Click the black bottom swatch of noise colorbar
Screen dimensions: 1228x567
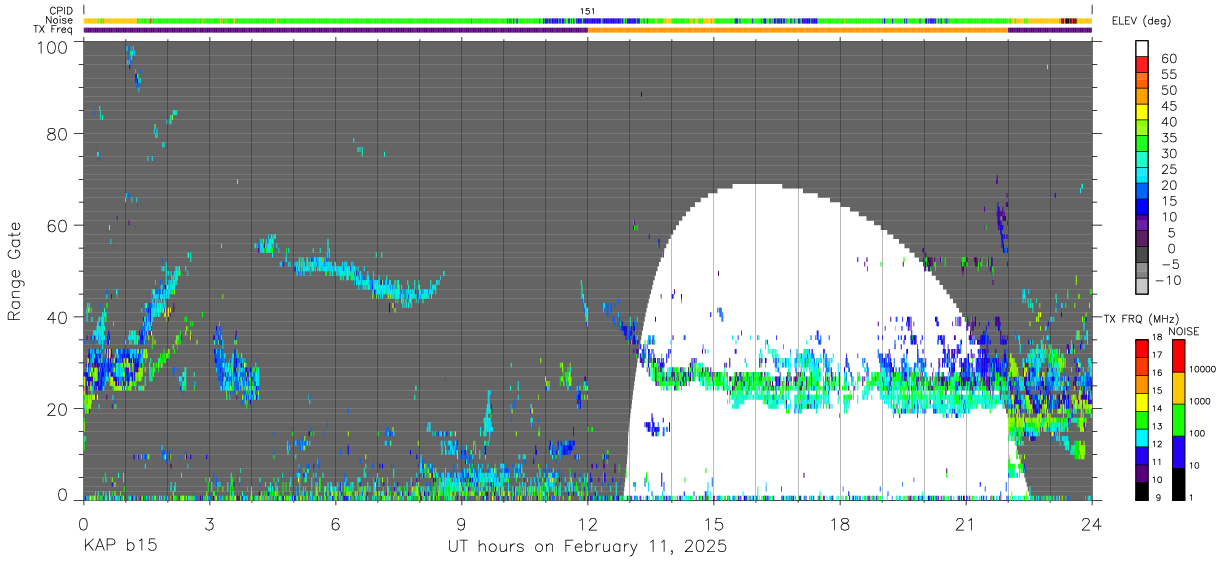[1178, 484]
